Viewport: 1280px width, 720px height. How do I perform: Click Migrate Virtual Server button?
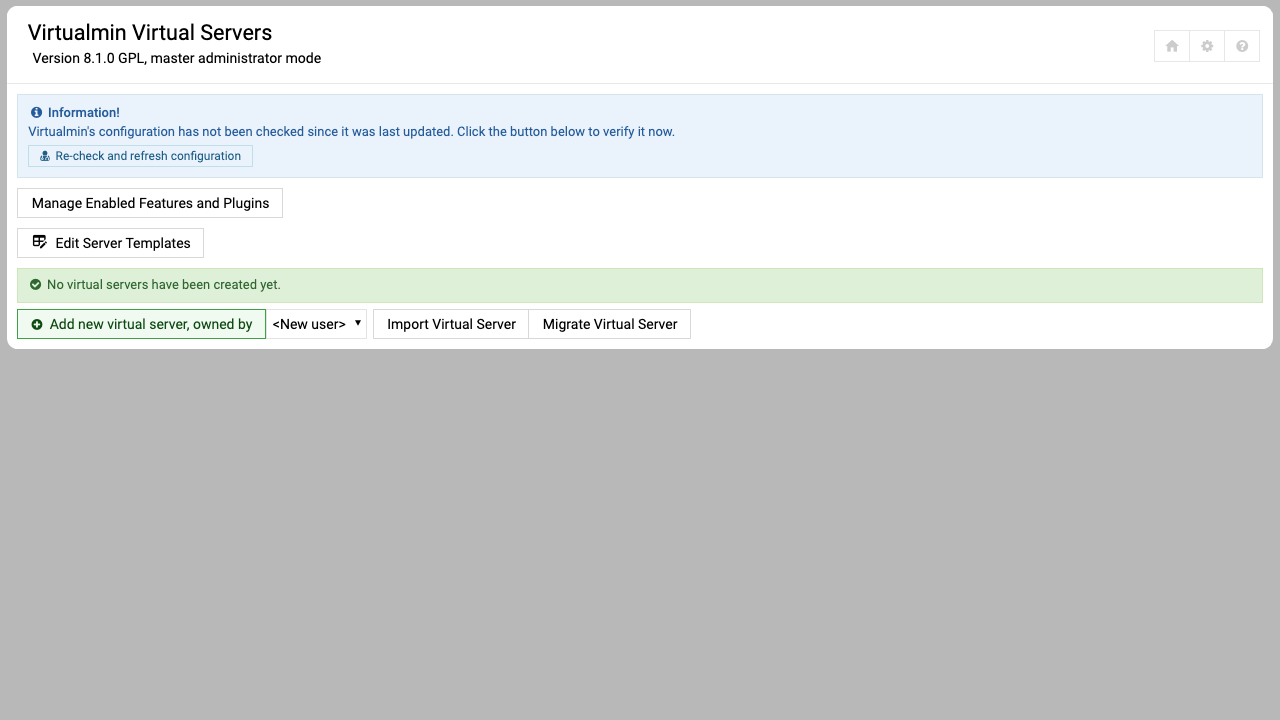(x=610, y=324)
